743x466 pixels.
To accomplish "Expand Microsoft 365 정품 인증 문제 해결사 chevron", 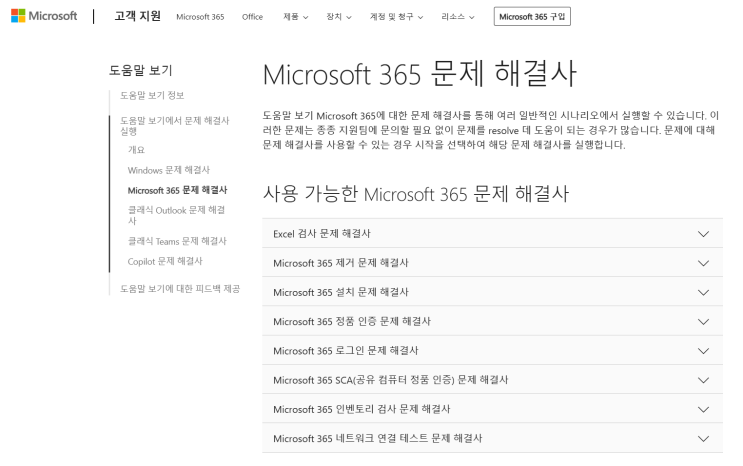I will 703,322.
